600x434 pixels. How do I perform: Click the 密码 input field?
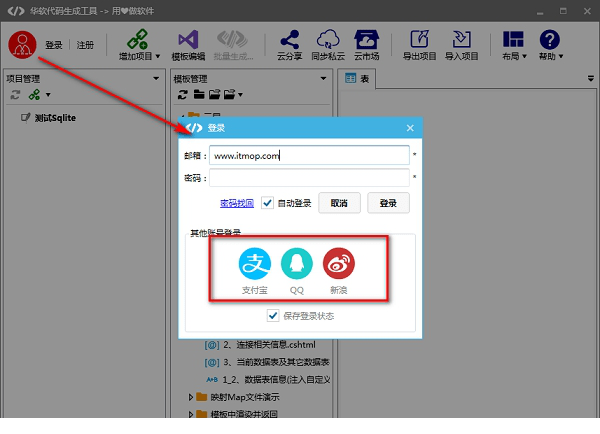309,178
